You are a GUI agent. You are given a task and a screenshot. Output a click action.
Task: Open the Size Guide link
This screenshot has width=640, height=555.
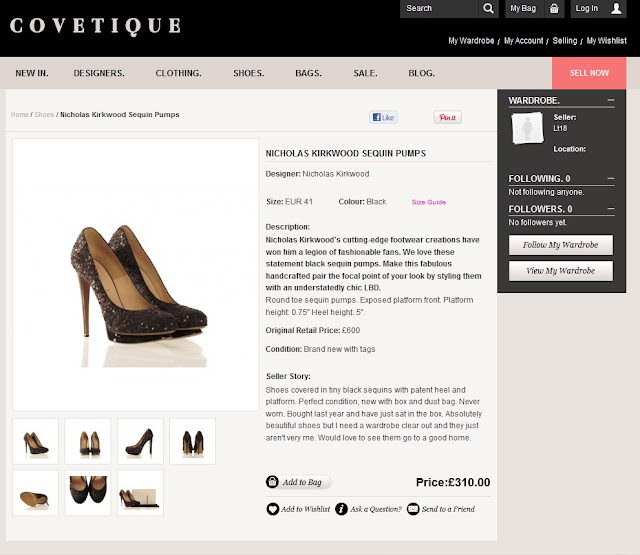tap(429, 202)
